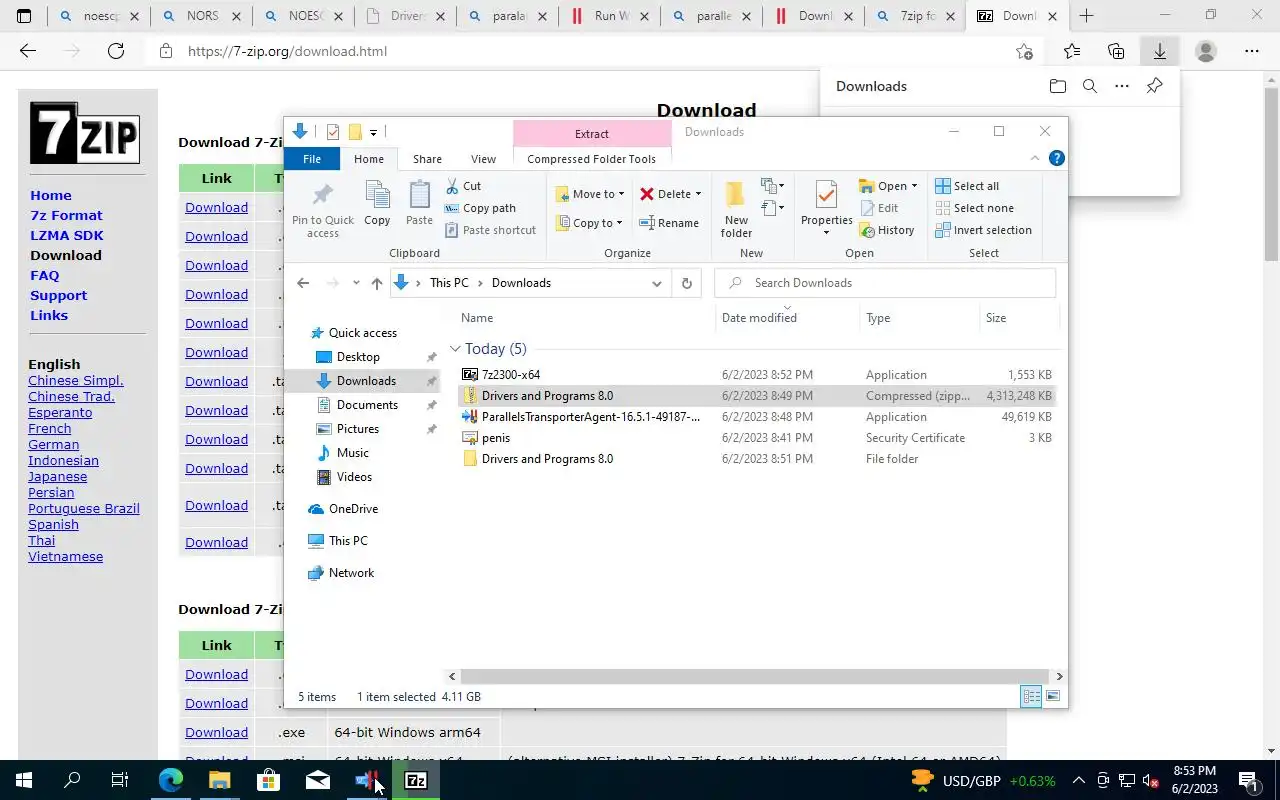Open Edge Favorites star-list icon

1072,51
